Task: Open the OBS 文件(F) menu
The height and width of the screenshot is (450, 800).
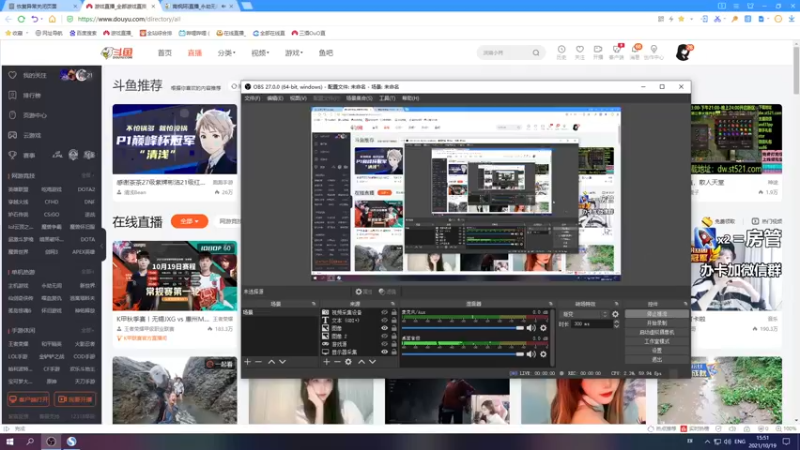Action: coord(252,98)
